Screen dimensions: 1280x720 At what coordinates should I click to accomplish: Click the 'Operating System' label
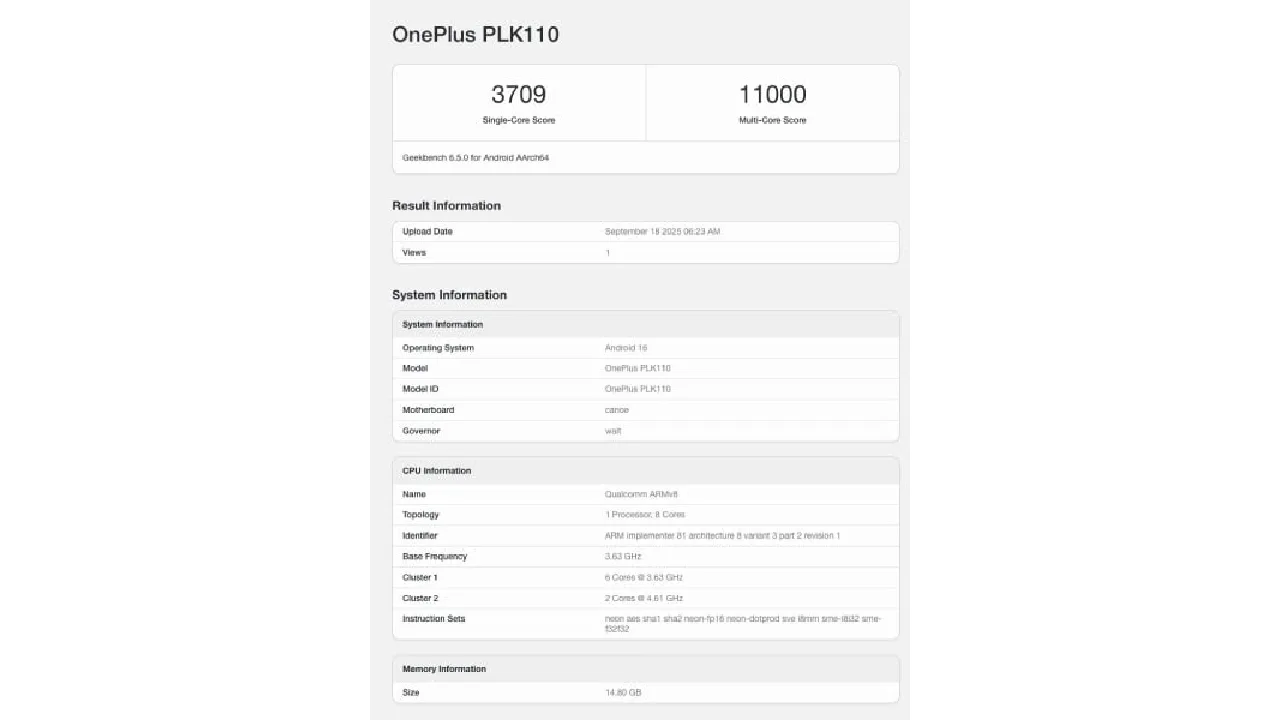coord(438,348)
